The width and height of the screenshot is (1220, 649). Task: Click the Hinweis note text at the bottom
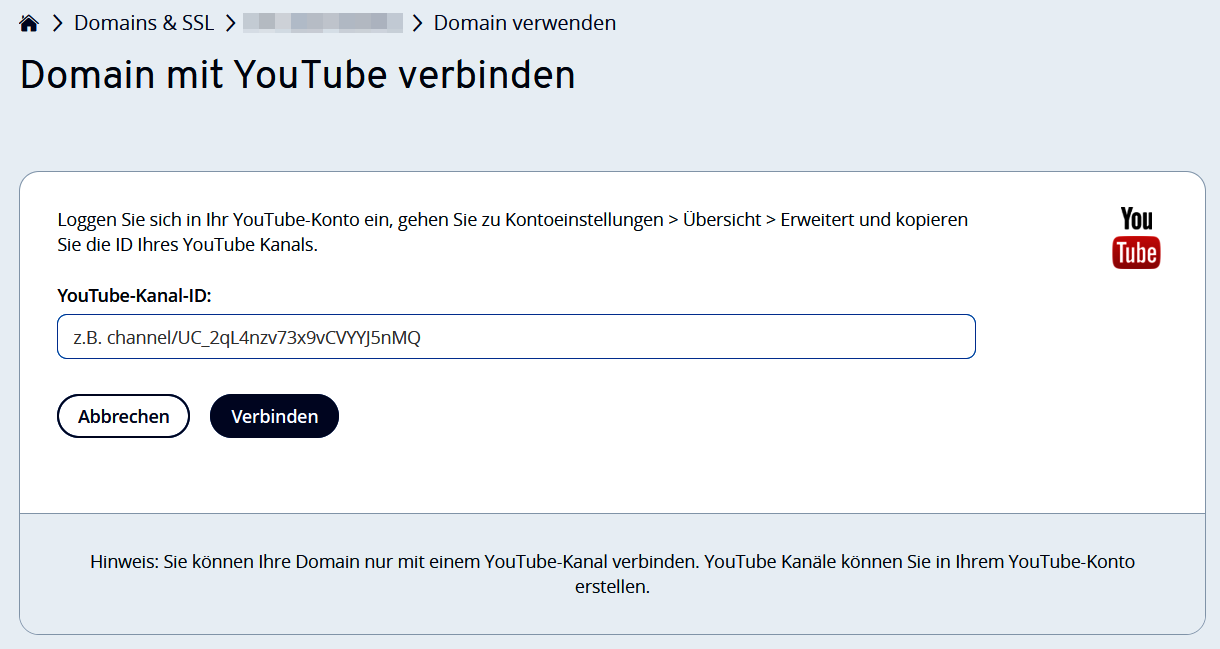[610, 573]
